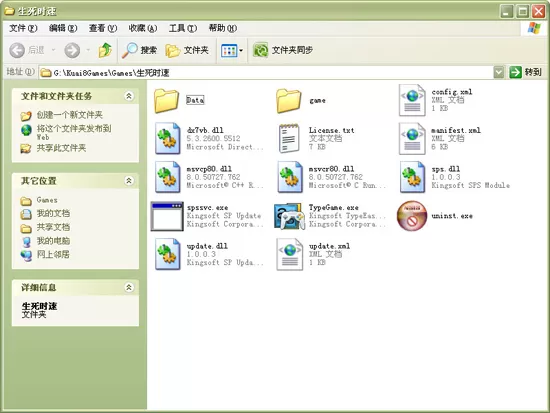This screenshot has height=413, width=550.
Task: Click the dx7vb.dll file name
Action: tap(205, 130)
